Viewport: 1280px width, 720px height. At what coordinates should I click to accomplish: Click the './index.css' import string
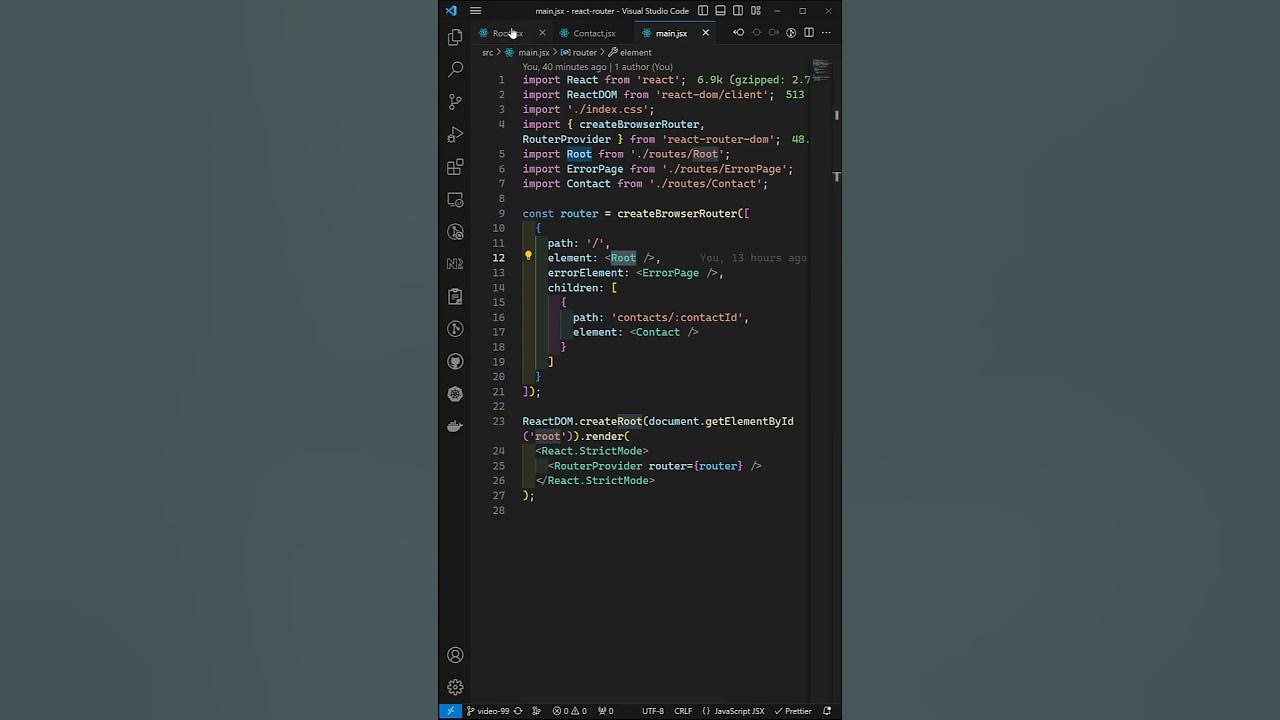tap(607, 109)
